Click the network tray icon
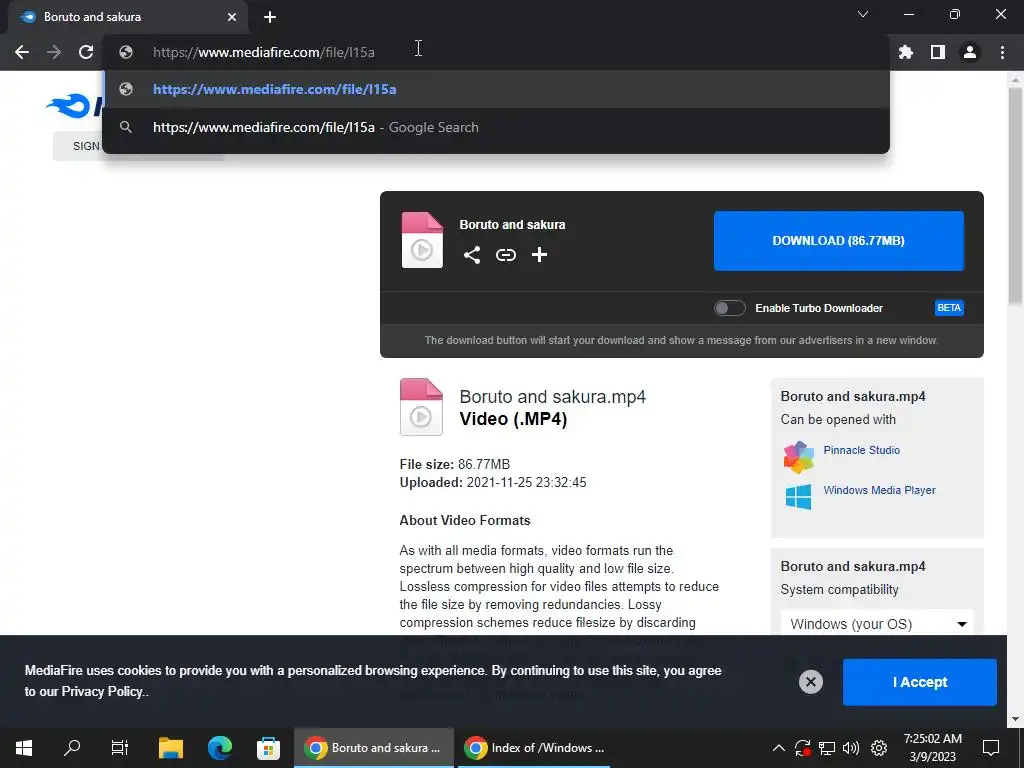This screenshot has width=1024, height=768. [x=827, y=748]
